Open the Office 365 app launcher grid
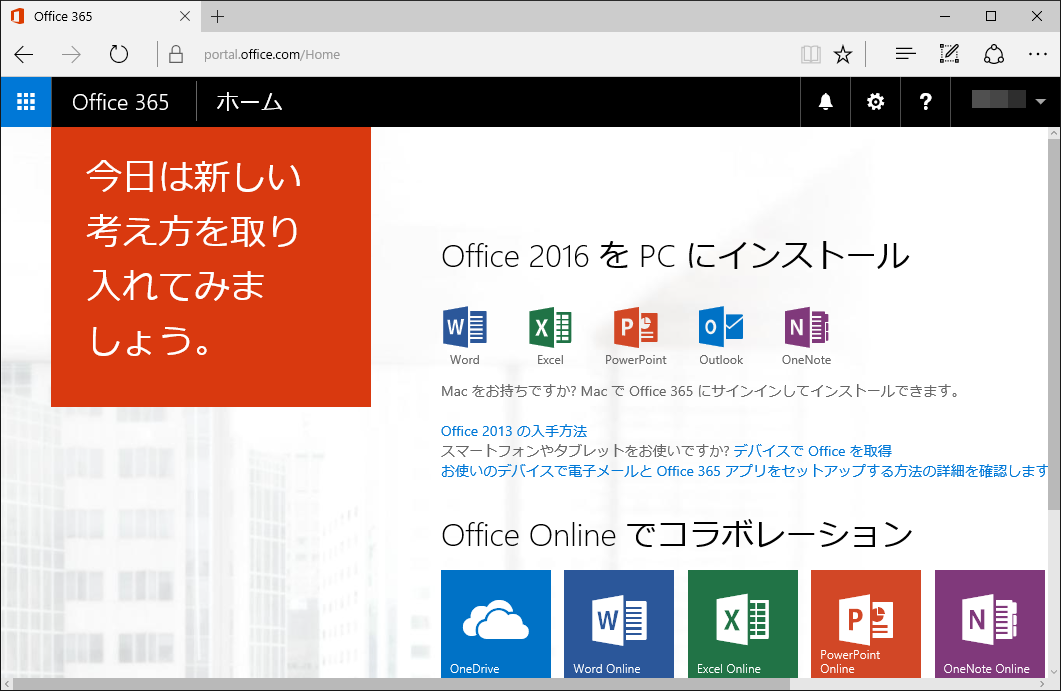Screen dimensions: 1061x691 (26, 102)
